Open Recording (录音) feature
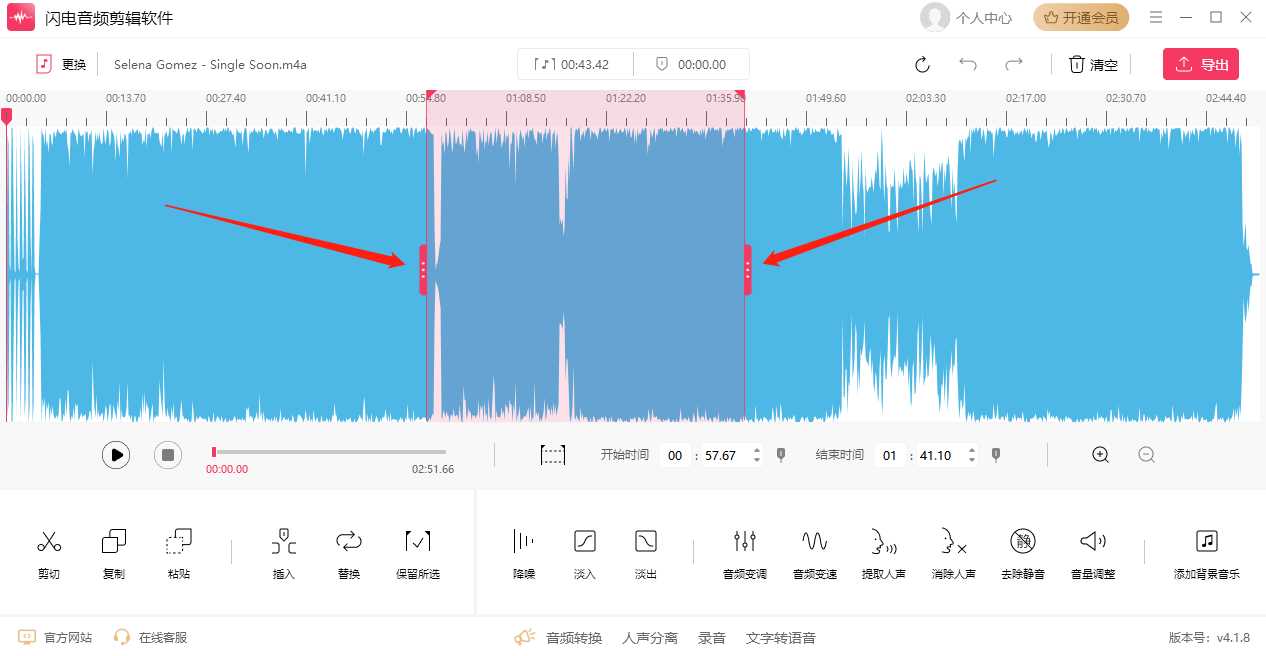Viewport: 1266px width, 656px height. [x=712, y=637]
